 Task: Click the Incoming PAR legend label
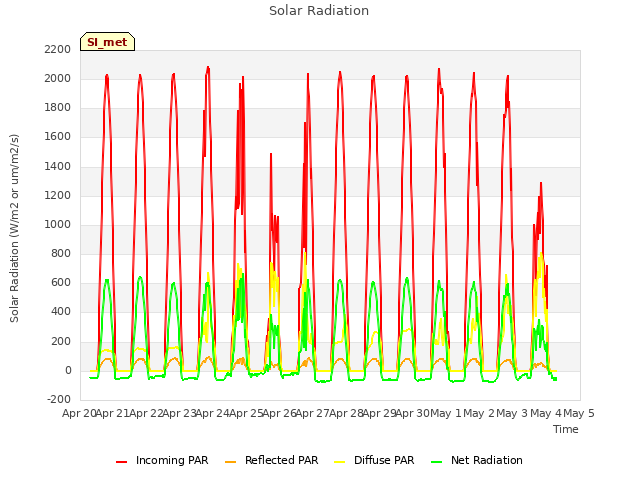[x=172, y=460]
